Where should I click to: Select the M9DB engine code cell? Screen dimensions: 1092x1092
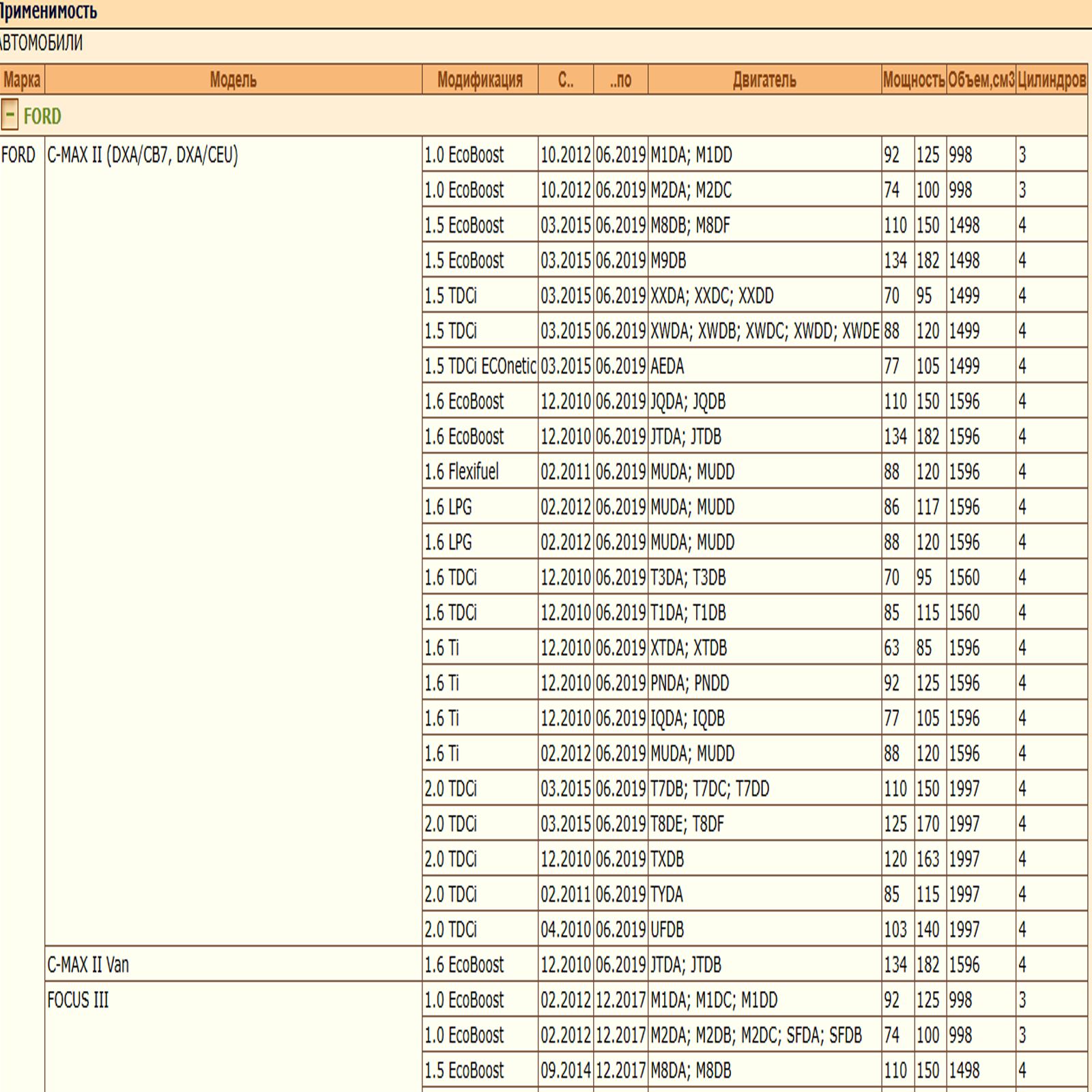coord(668,261)
